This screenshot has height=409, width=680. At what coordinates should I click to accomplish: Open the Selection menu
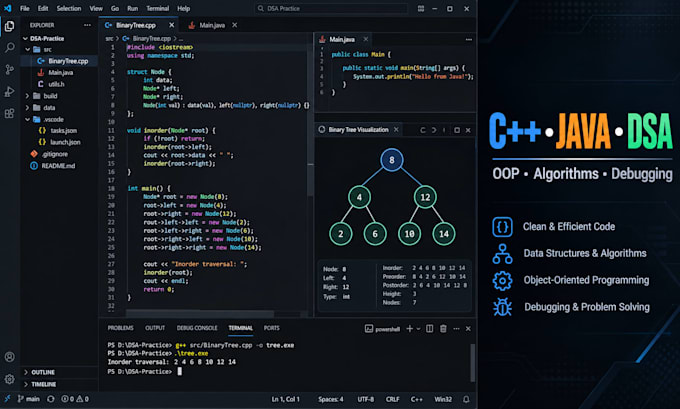point(69,8)
